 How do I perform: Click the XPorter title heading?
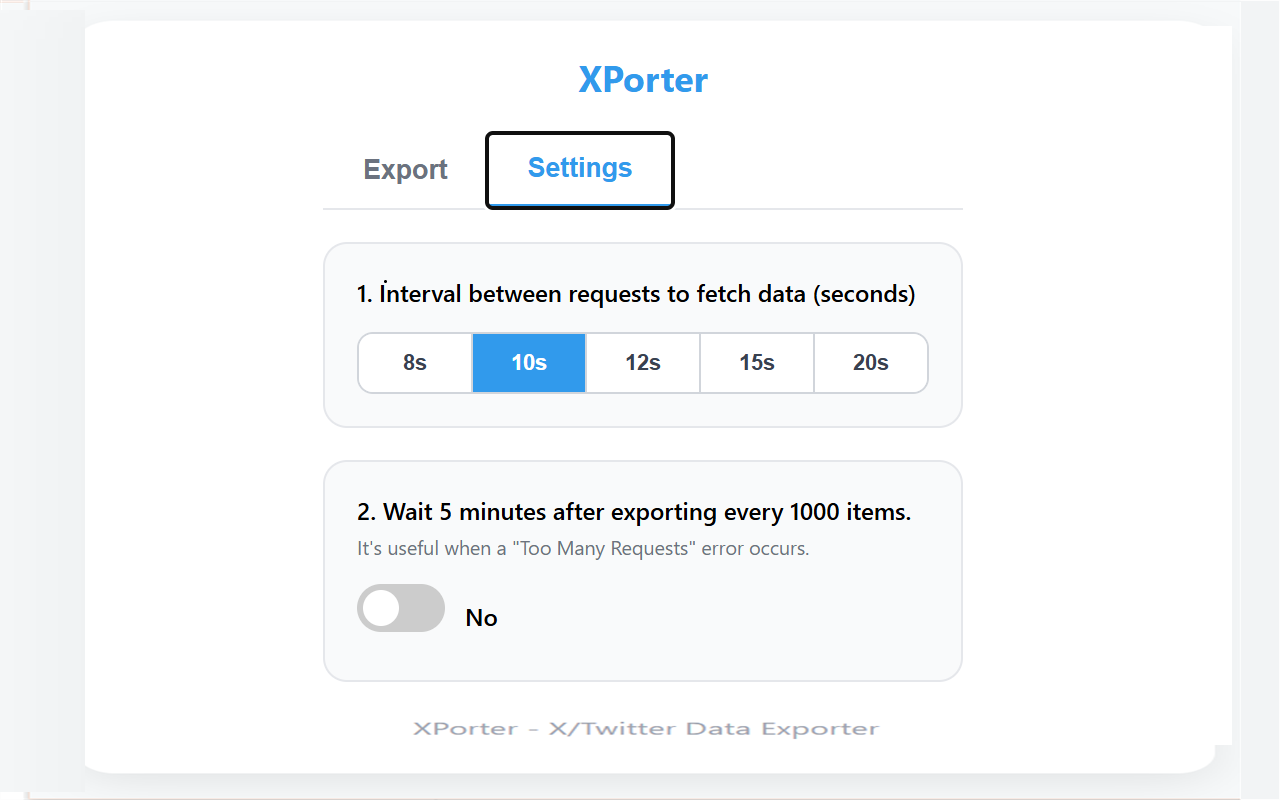[x=645, y=80]
